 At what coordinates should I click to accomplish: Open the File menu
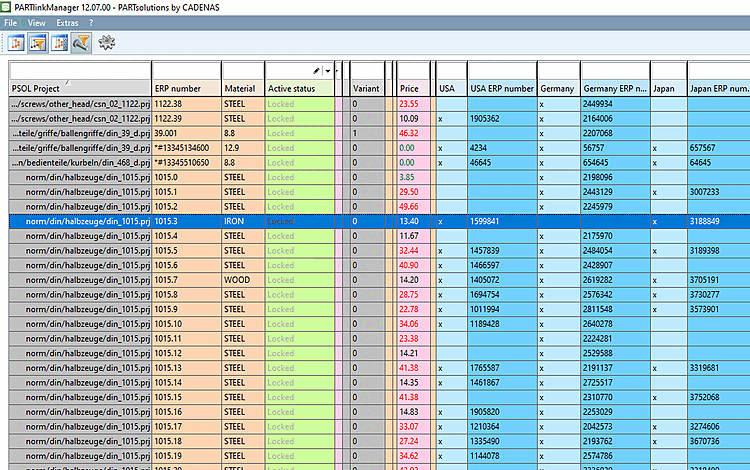tap(10, 21)
